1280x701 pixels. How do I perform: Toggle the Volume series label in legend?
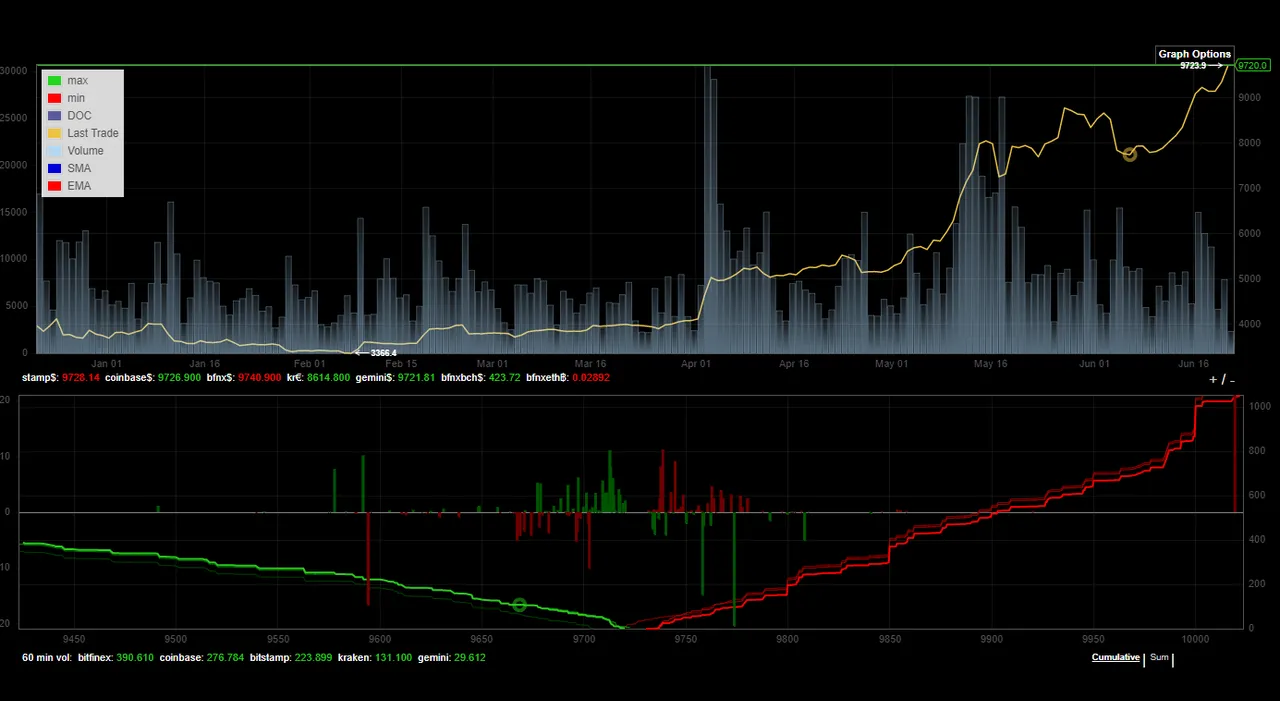click(85, 151)
